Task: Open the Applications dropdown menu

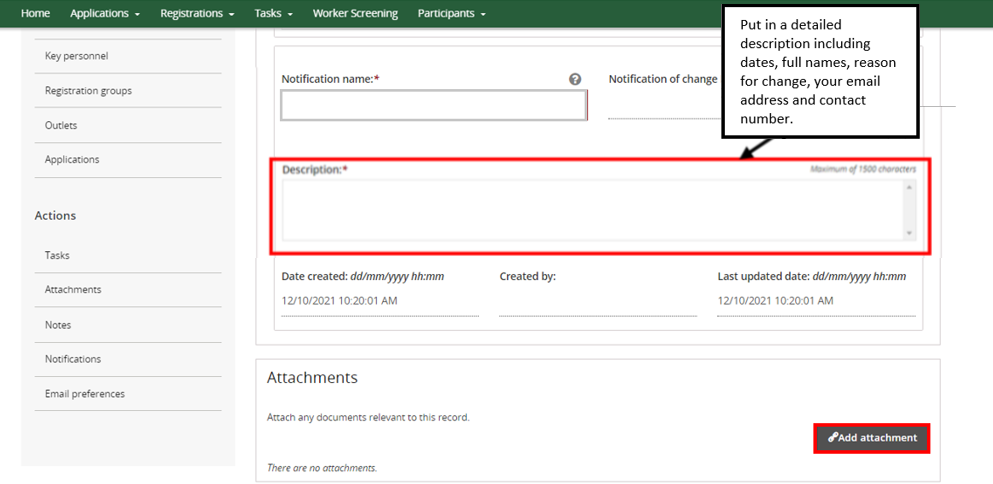Action: 104,13
